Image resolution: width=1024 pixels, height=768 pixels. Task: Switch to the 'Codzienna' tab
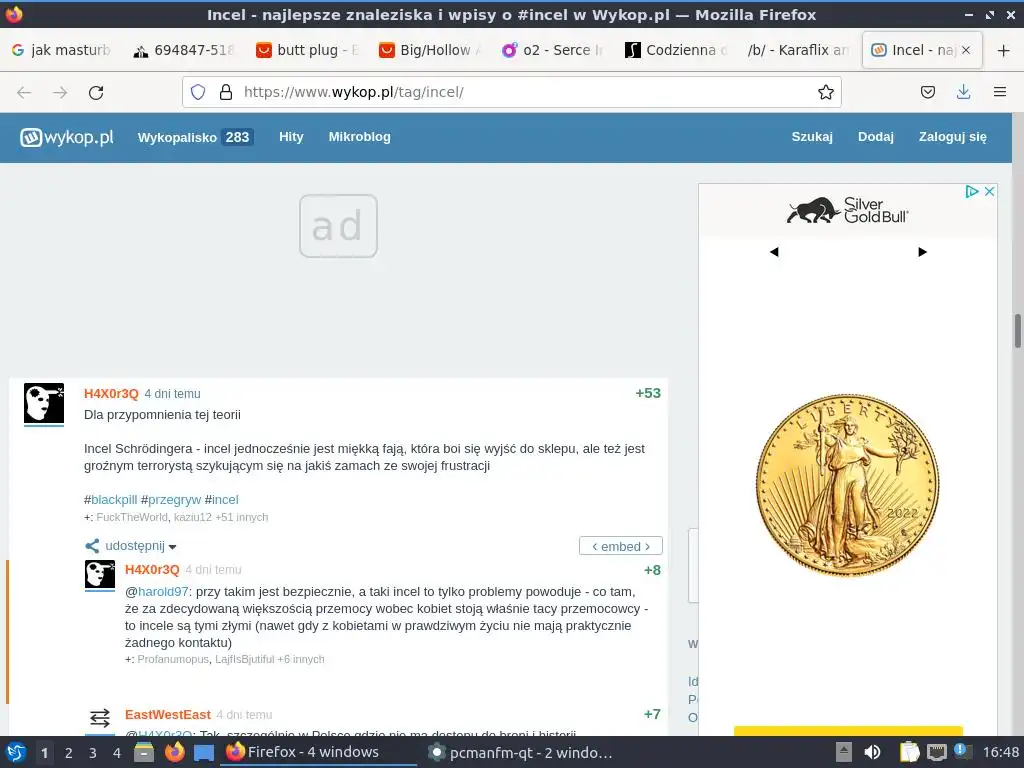pyautogui.click(x=675, y=50)
